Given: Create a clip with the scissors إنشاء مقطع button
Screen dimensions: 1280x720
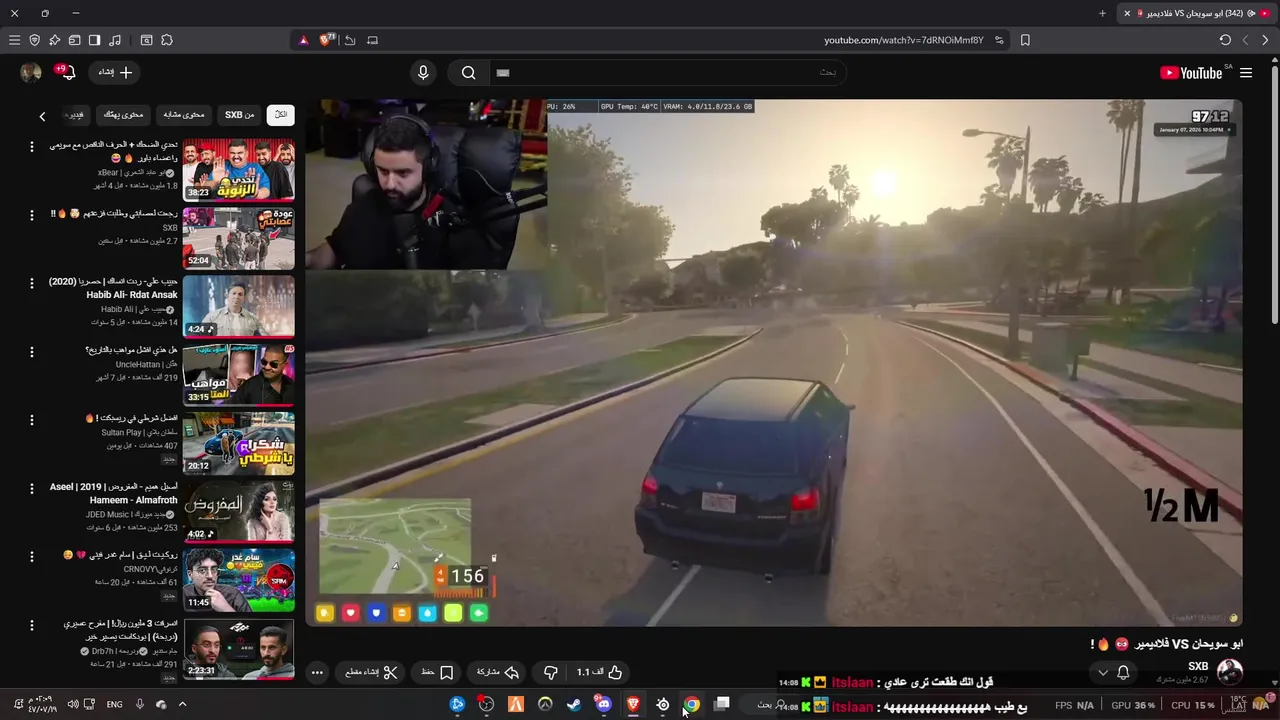Looking at the screenshot, I should click(x=372, y=672).
